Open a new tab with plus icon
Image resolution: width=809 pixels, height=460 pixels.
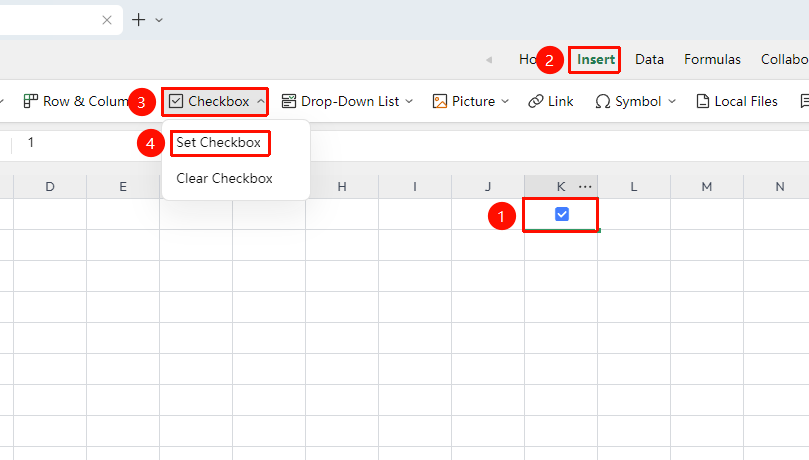click(138, 20)
